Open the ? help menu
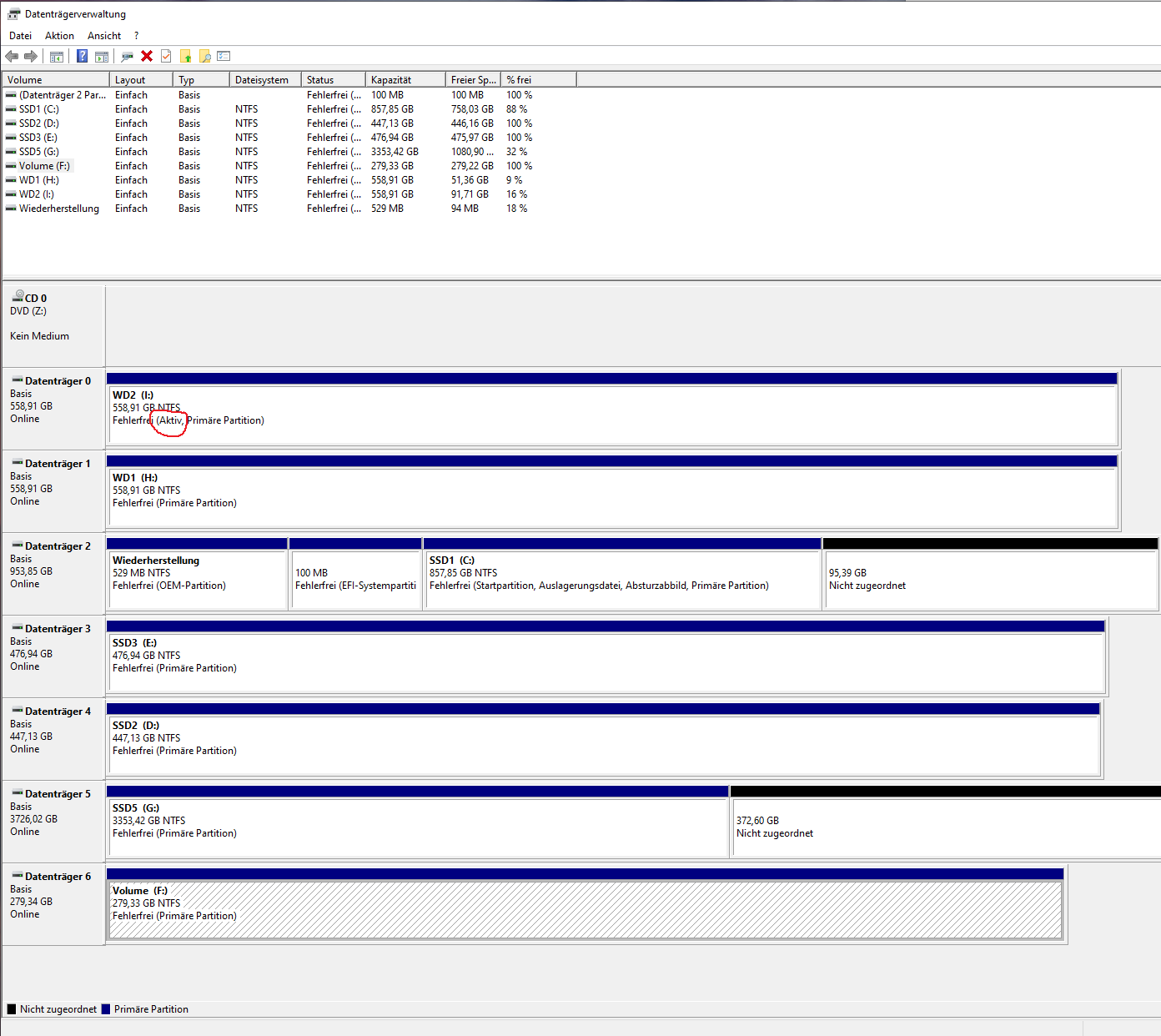 click(136, 36)
